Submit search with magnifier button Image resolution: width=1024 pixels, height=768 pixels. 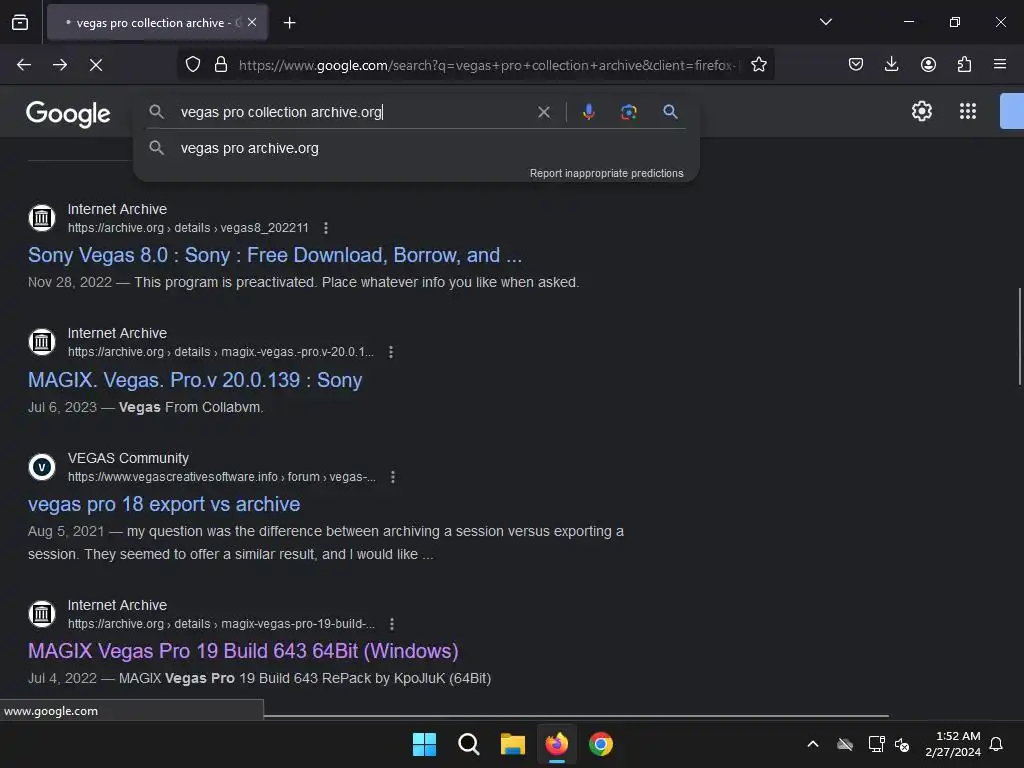(x=670, y=112)
